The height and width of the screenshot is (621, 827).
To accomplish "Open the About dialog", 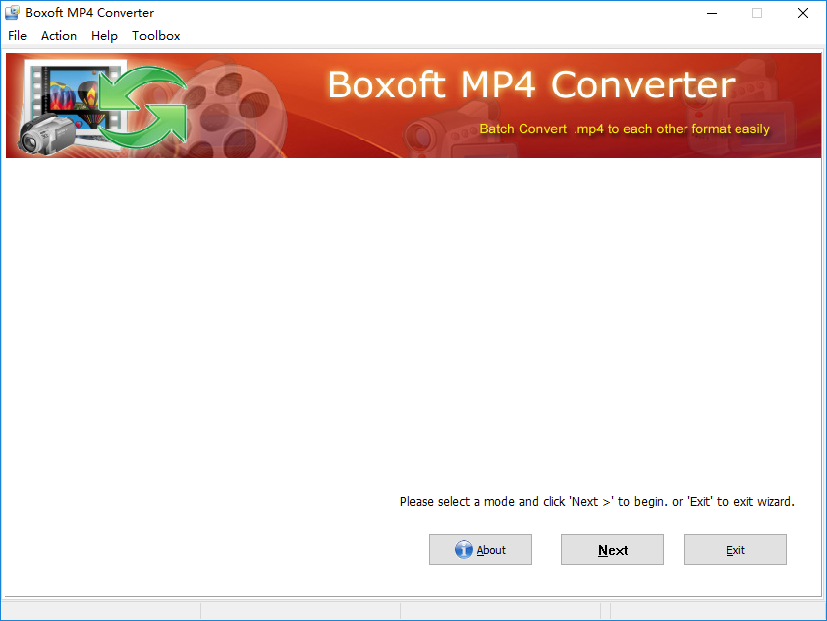I will click(480, 549).
